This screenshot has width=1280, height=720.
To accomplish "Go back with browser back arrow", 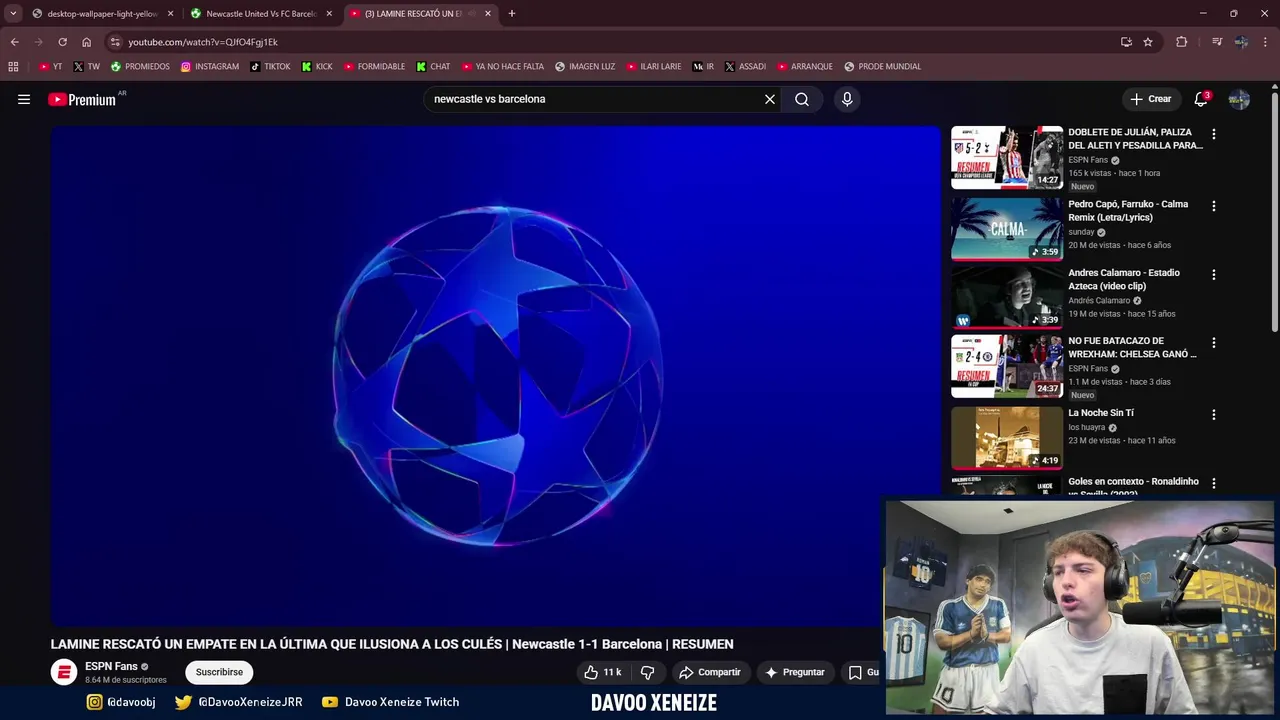I will click(x=14, y=42).
